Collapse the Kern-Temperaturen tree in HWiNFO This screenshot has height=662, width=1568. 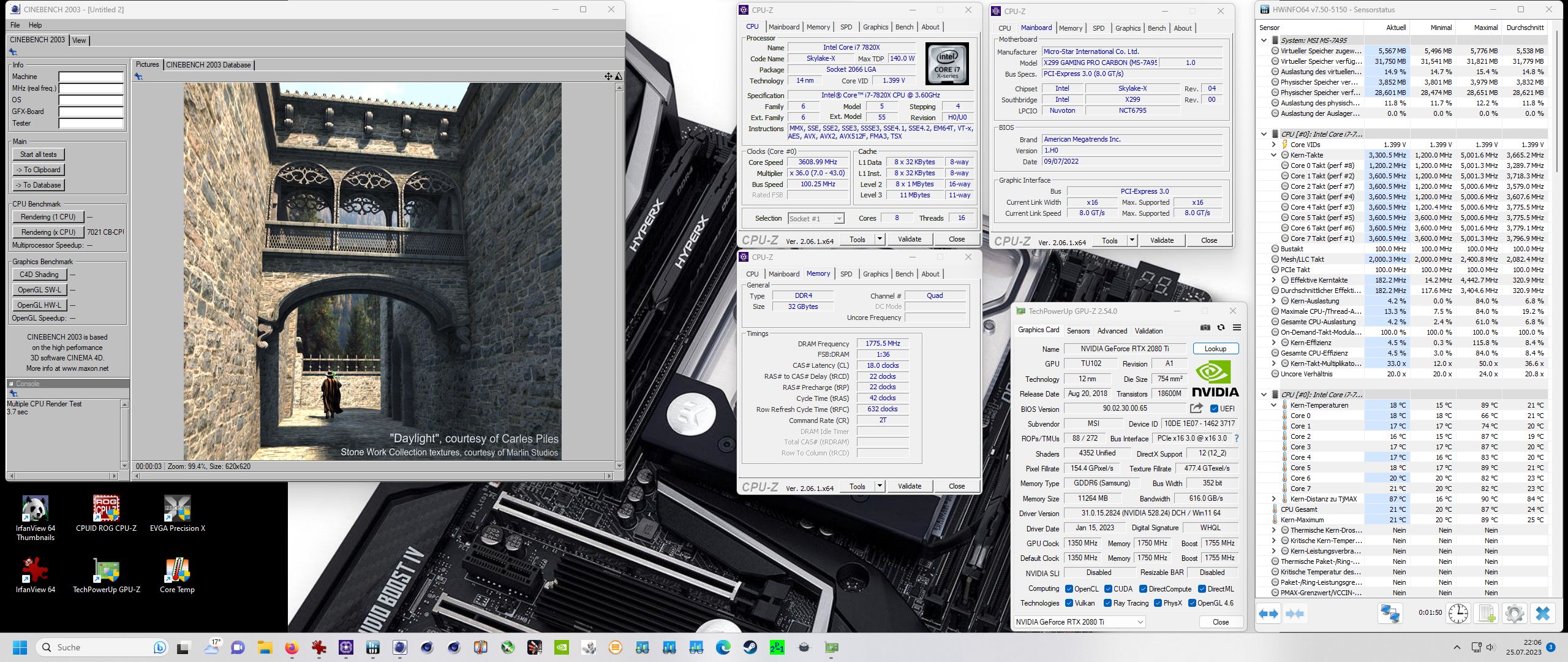click(1274, 405)
